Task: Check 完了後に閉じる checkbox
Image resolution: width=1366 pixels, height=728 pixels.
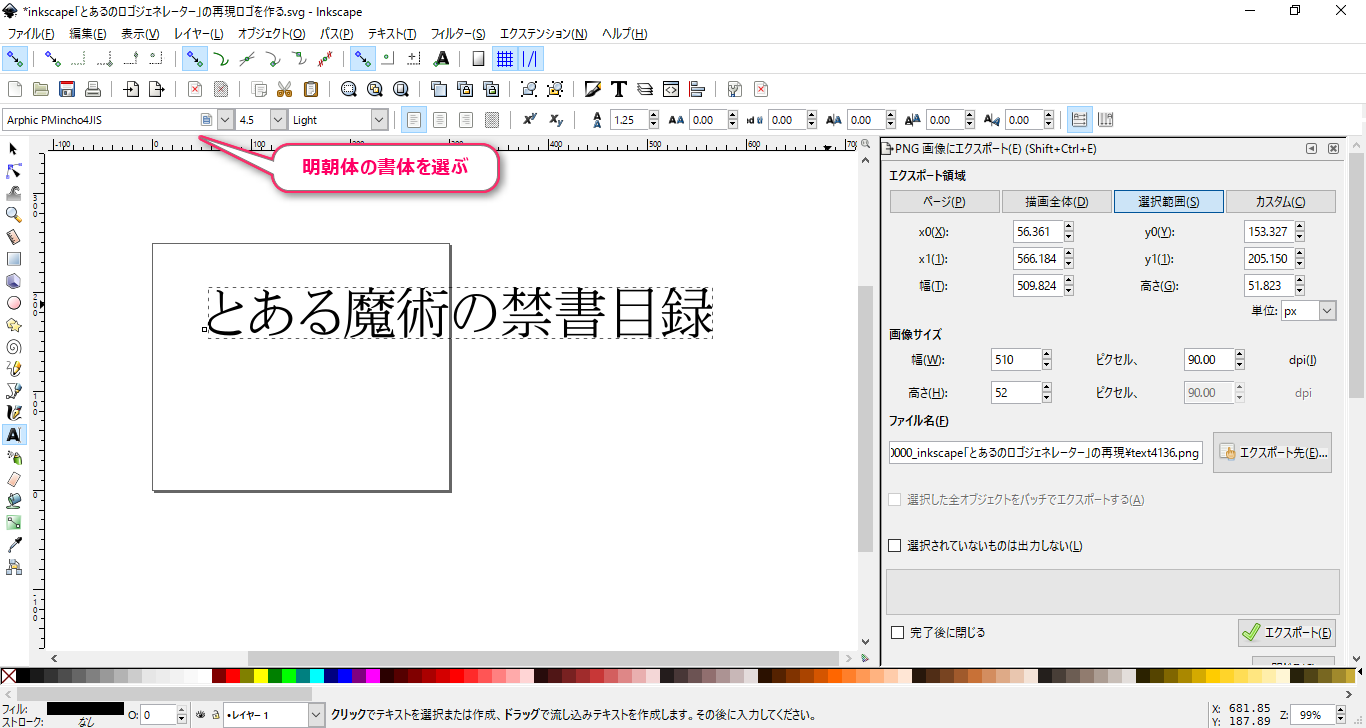Action: (x=897, y=633)
